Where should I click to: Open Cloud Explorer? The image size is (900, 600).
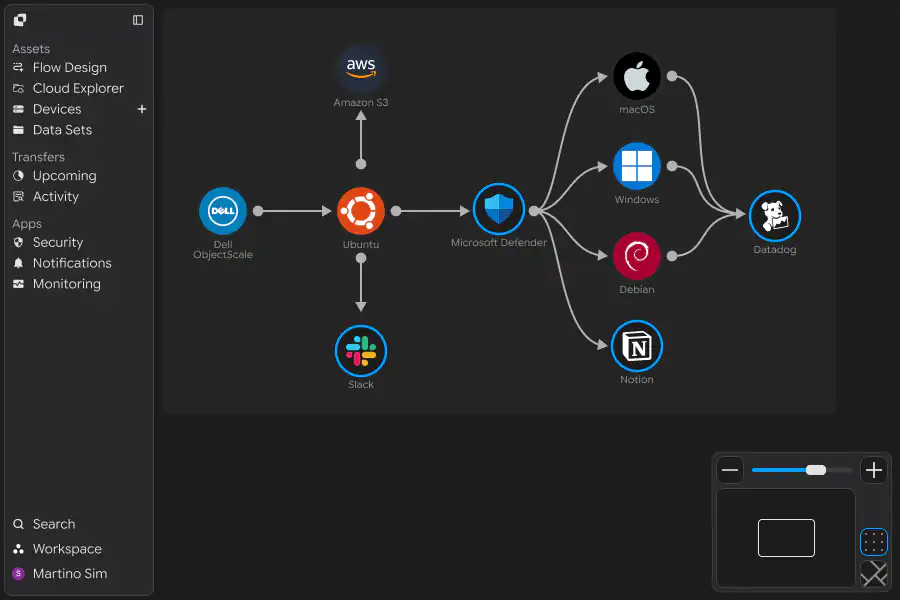[x=79, y=88]
